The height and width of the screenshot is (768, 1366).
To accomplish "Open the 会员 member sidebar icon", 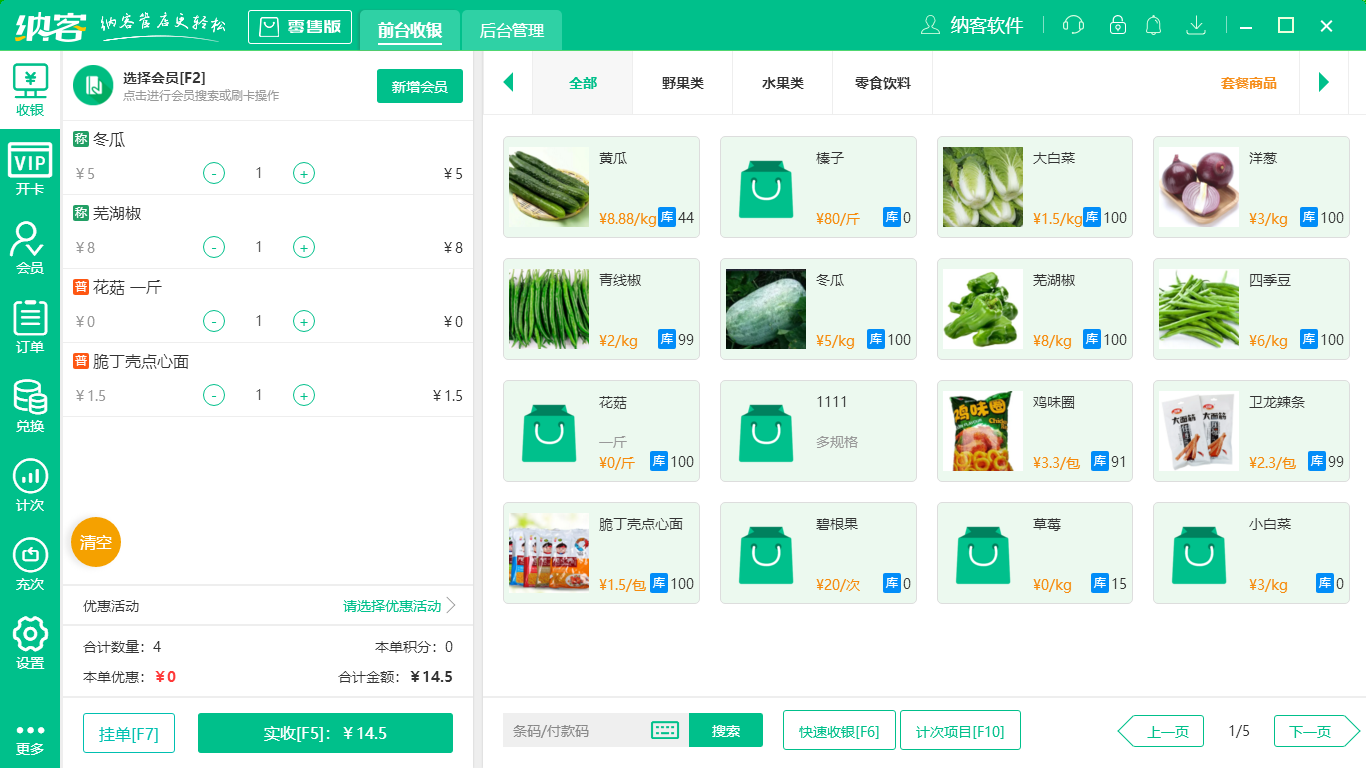I will click(x=30, y=247).
